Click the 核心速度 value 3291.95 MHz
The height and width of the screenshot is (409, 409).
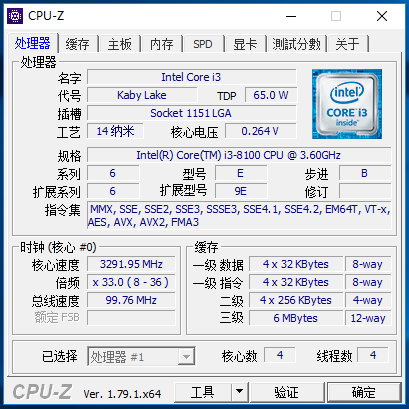pyautogui.click(x=131, y=264)
